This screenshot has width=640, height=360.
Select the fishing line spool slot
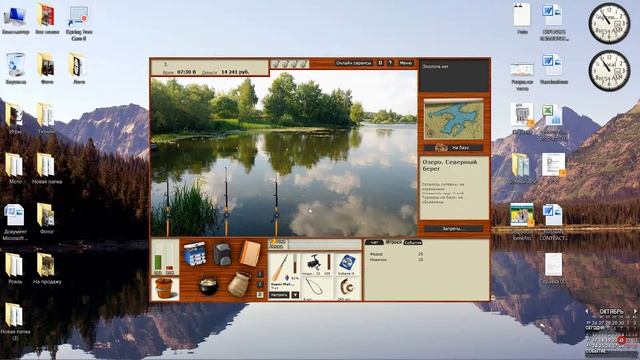(x=347, y=264)
